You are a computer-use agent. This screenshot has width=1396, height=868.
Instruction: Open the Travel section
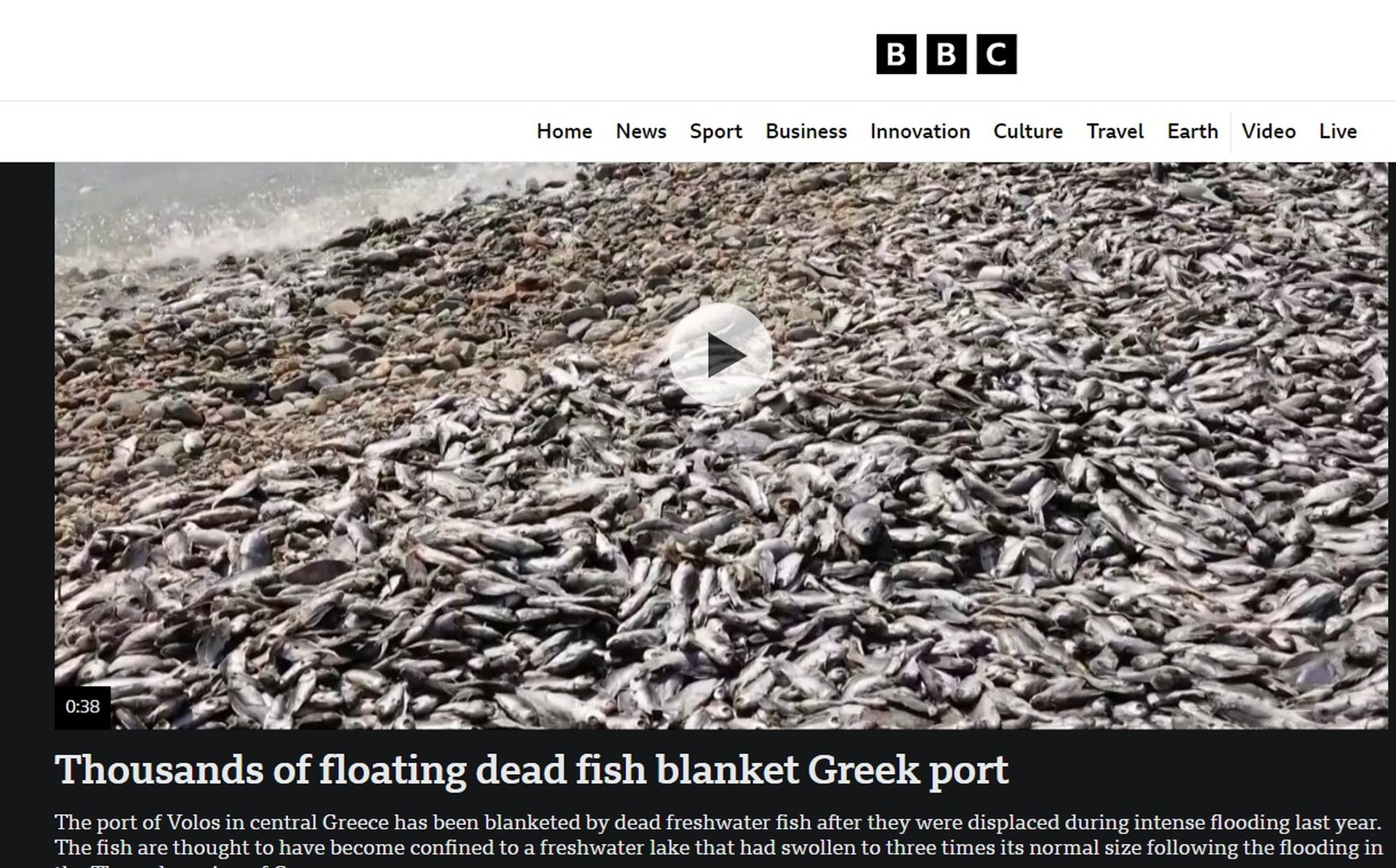click(x=1115, y=132)
